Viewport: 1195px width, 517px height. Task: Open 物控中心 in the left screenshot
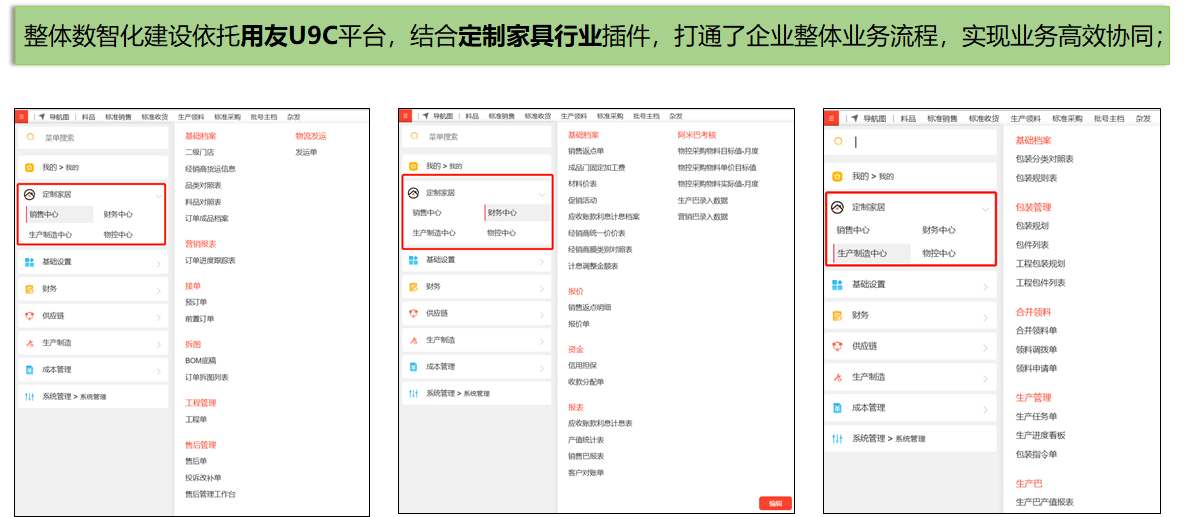tap(118, 234)
